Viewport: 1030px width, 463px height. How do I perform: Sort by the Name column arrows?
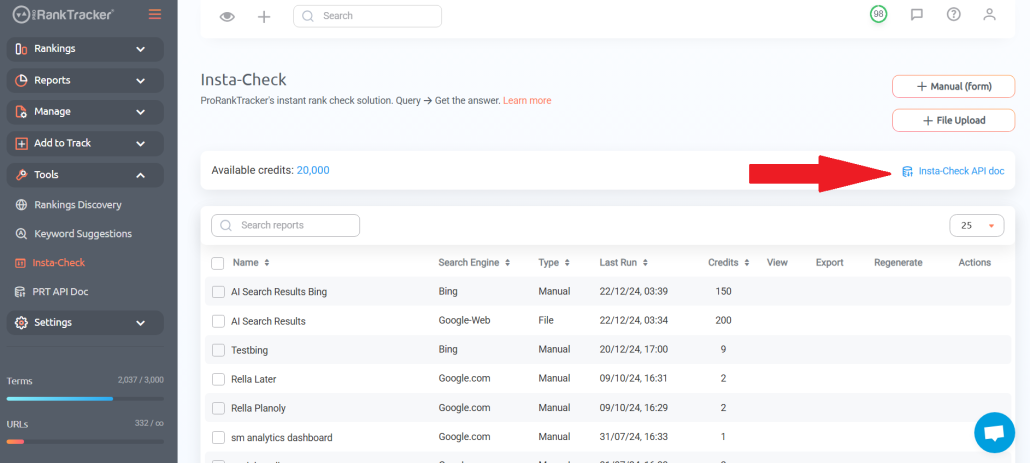coord(267,263)
